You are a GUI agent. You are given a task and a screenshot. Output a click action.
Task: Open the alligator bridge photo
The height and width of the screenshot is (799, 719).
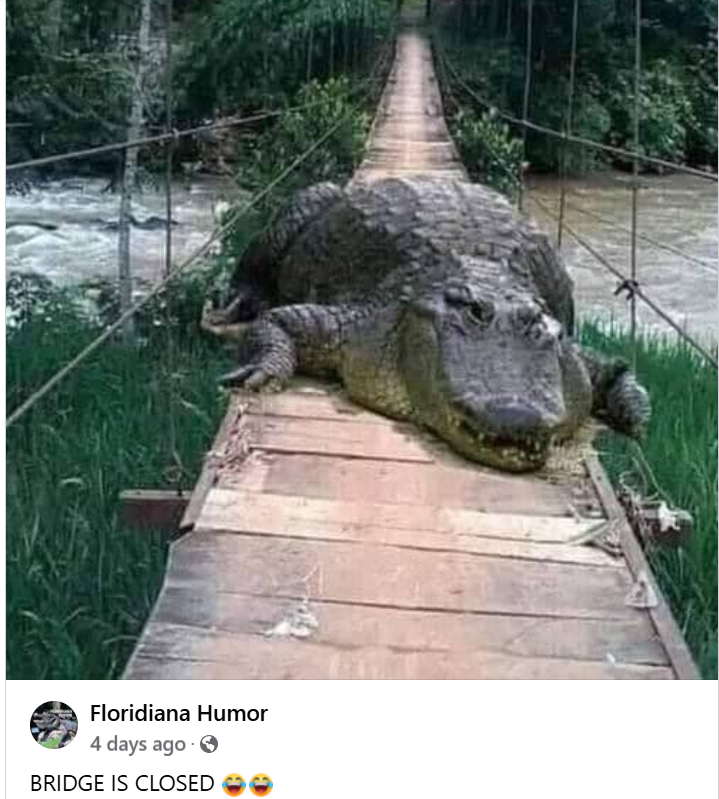(362, 339)
